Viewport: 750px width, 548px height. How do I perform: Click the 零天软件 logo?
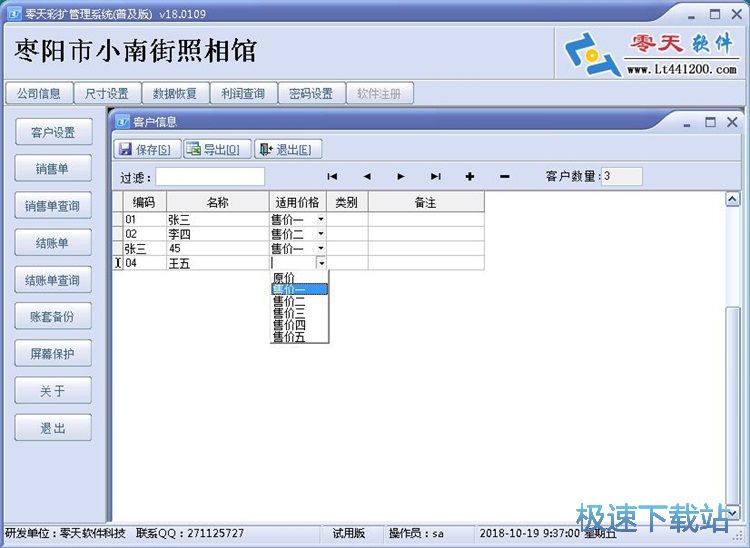[650, 53]
